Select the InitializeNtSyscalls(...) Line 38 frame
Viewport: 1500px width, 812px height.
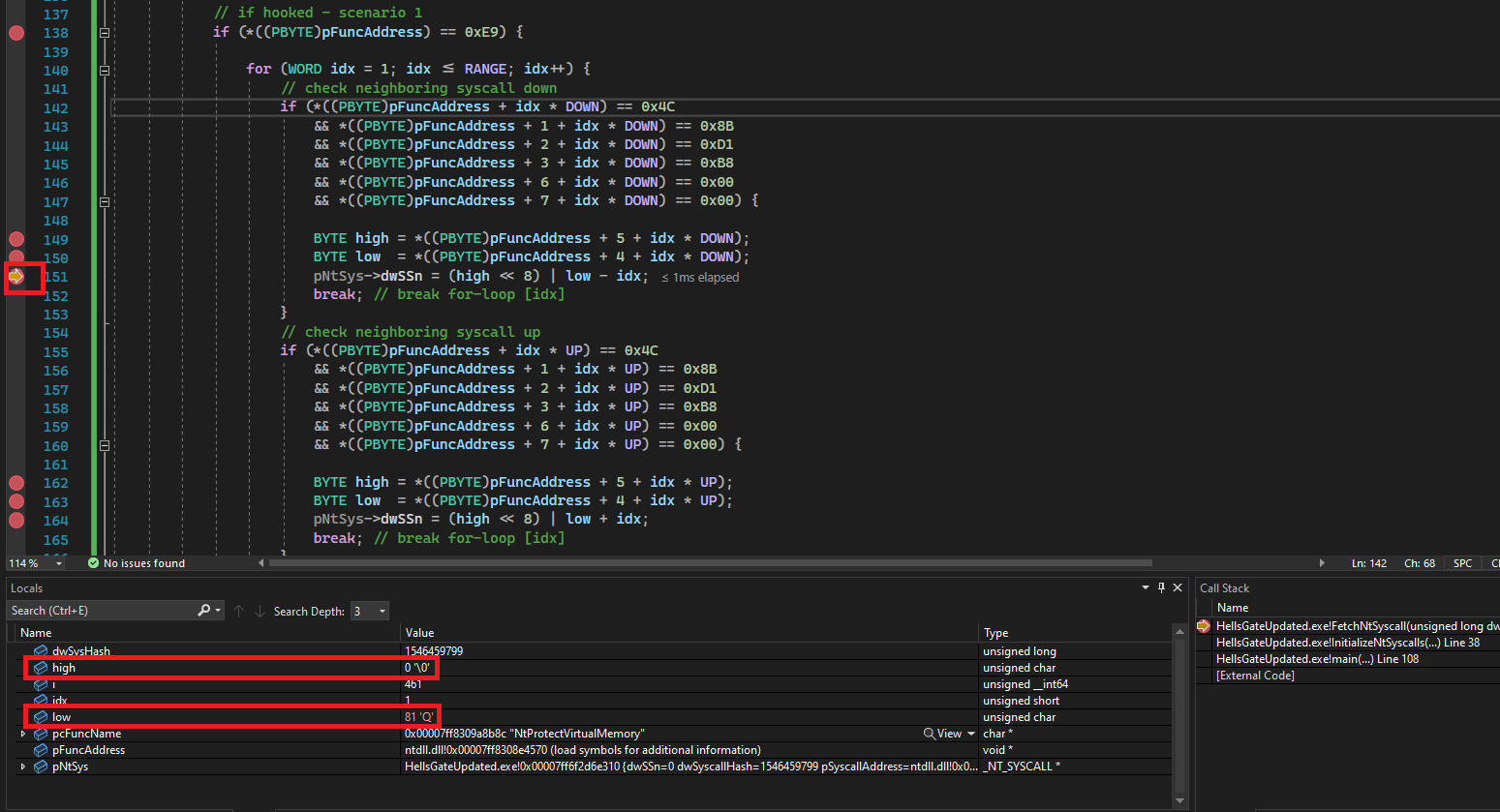pyautogui.click(x=1348, y=643)
